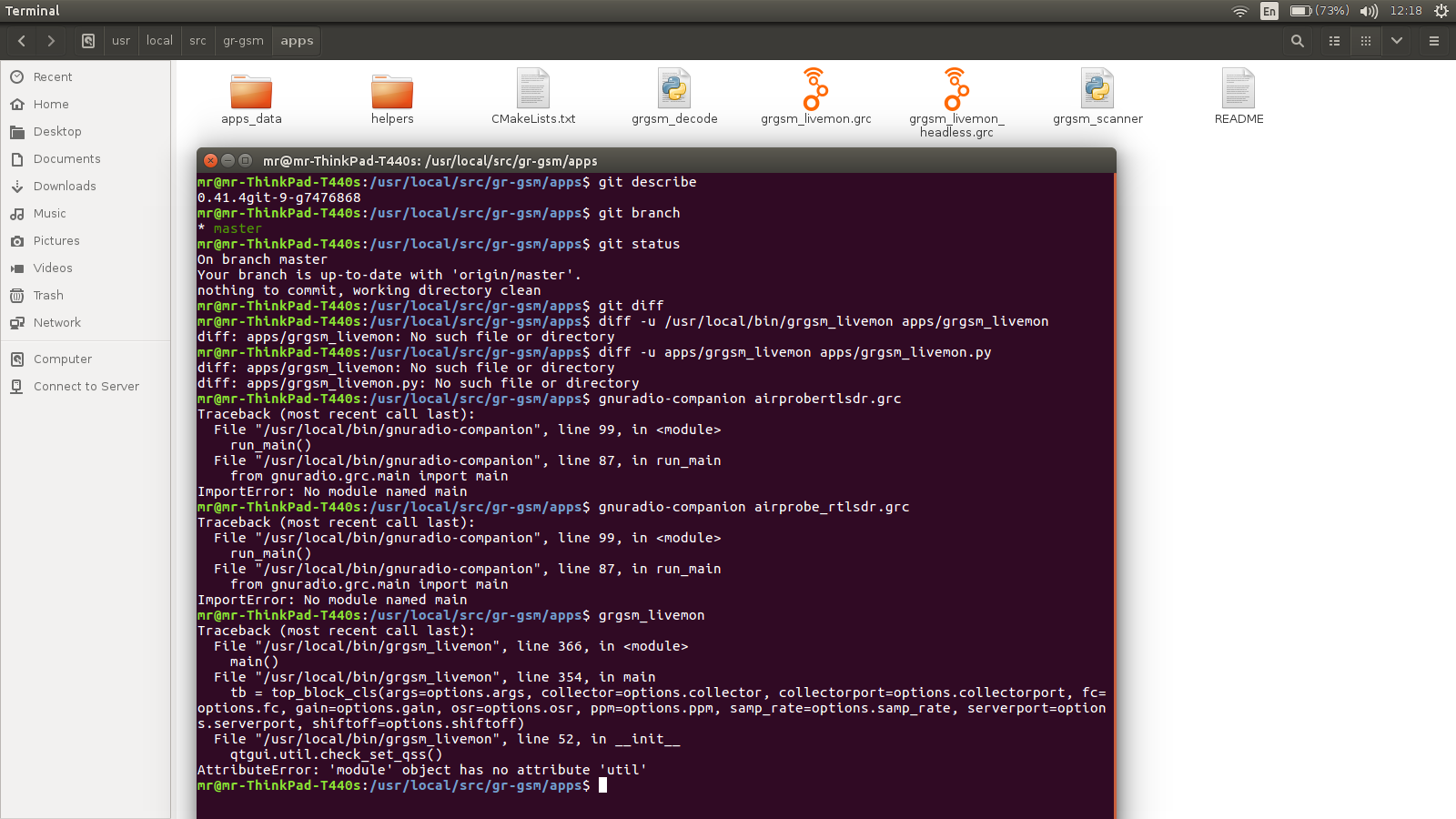The width and height of the screenshot is (1456, 819).
Task: Navigate to gr-gsm in the breadcrumb bar
Action: pyautogui.click(x=242, y=40)
